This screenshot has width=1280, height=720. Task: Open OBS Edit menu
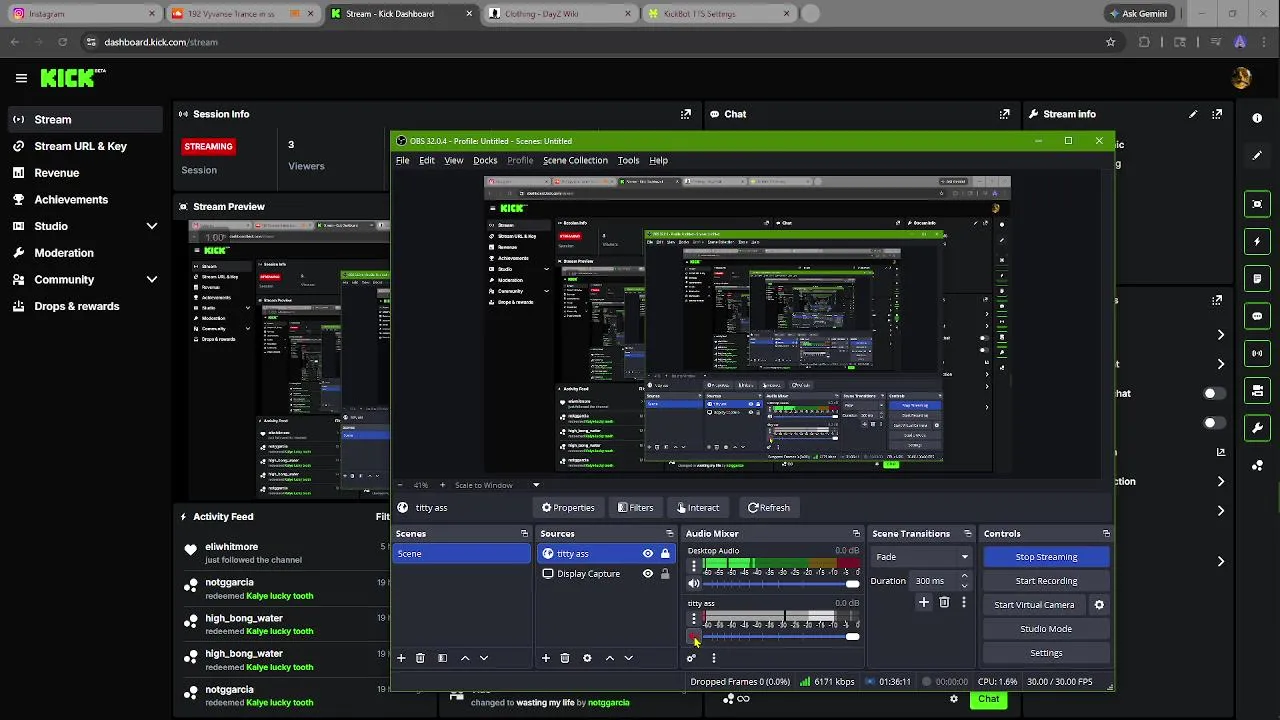pos(427,160)
